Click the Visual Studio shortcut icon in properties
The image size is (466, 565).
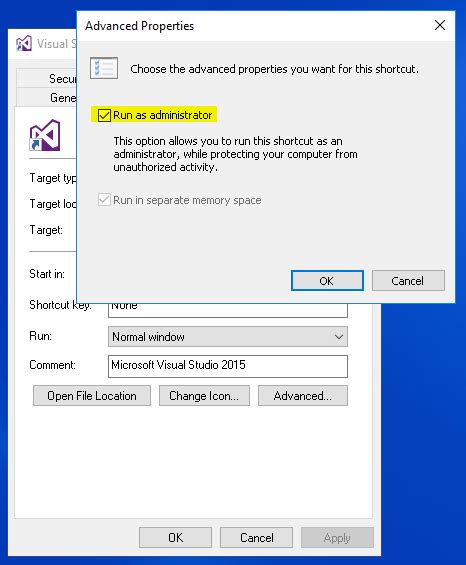[x=45, y=135]
